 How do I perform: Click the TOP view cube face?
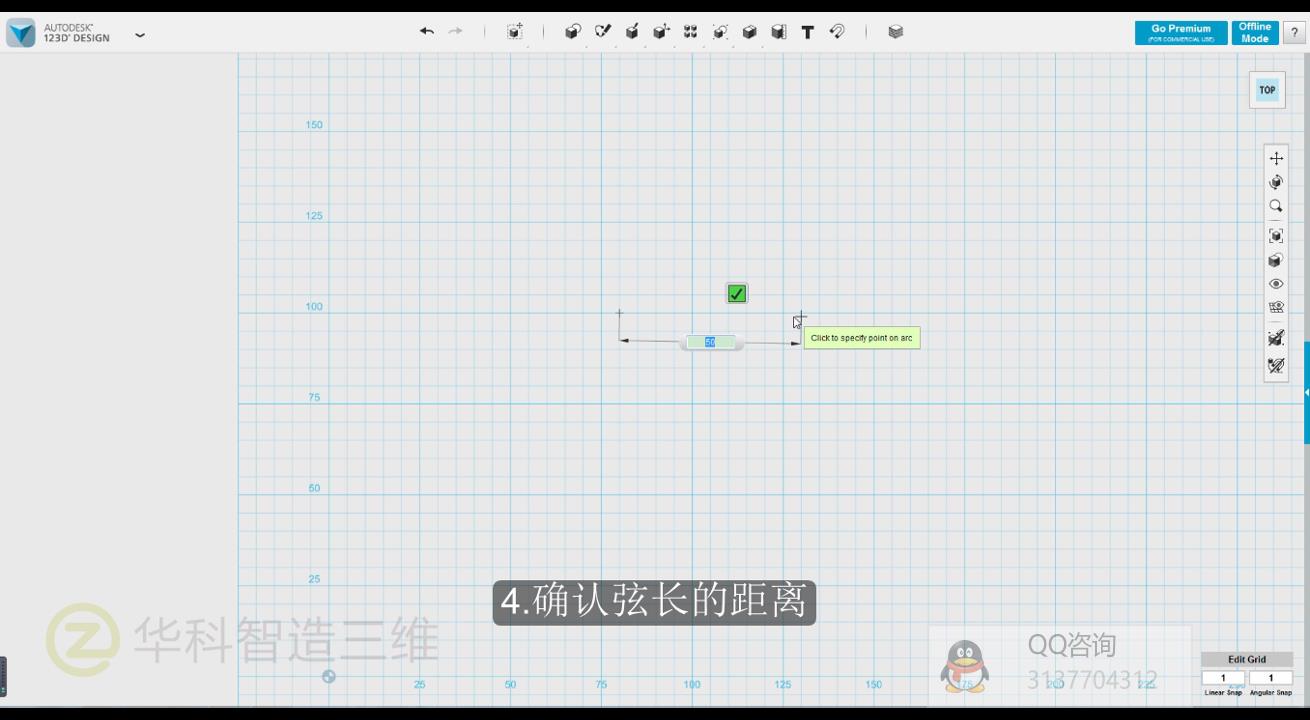point(1267,90)
